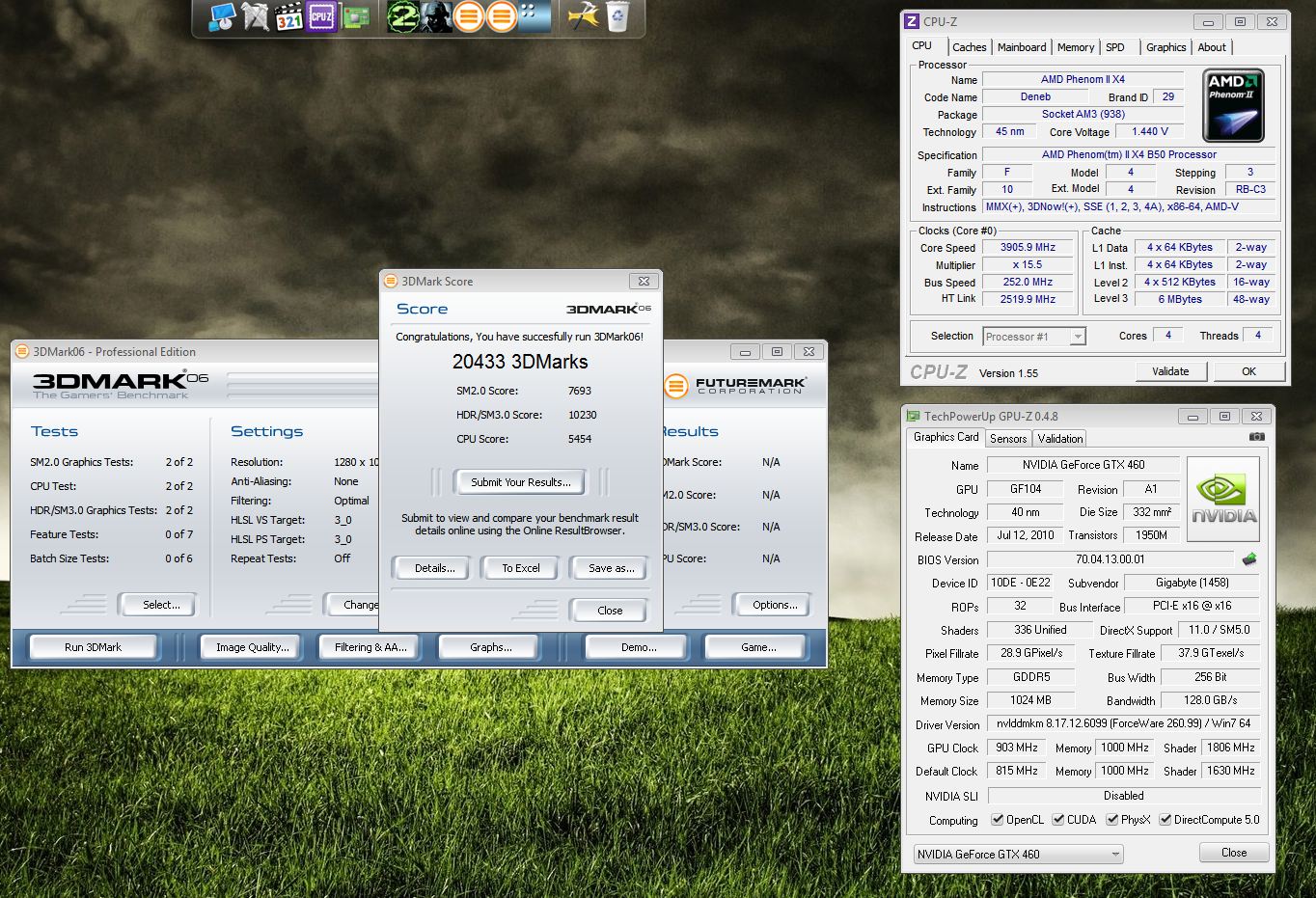
Task: Click the Core Speed value 3905.9 MHz
Action: click(x=1028, y=247)
